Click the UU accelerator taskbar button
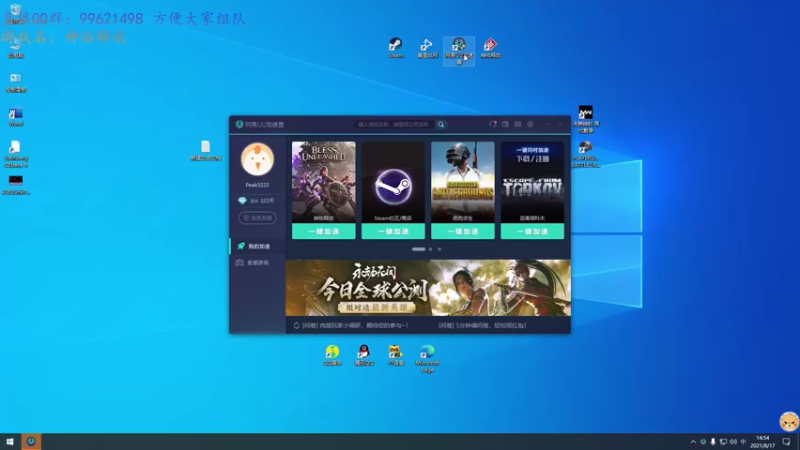The width and height of the screenshot is (800, 450). (31, 441)
